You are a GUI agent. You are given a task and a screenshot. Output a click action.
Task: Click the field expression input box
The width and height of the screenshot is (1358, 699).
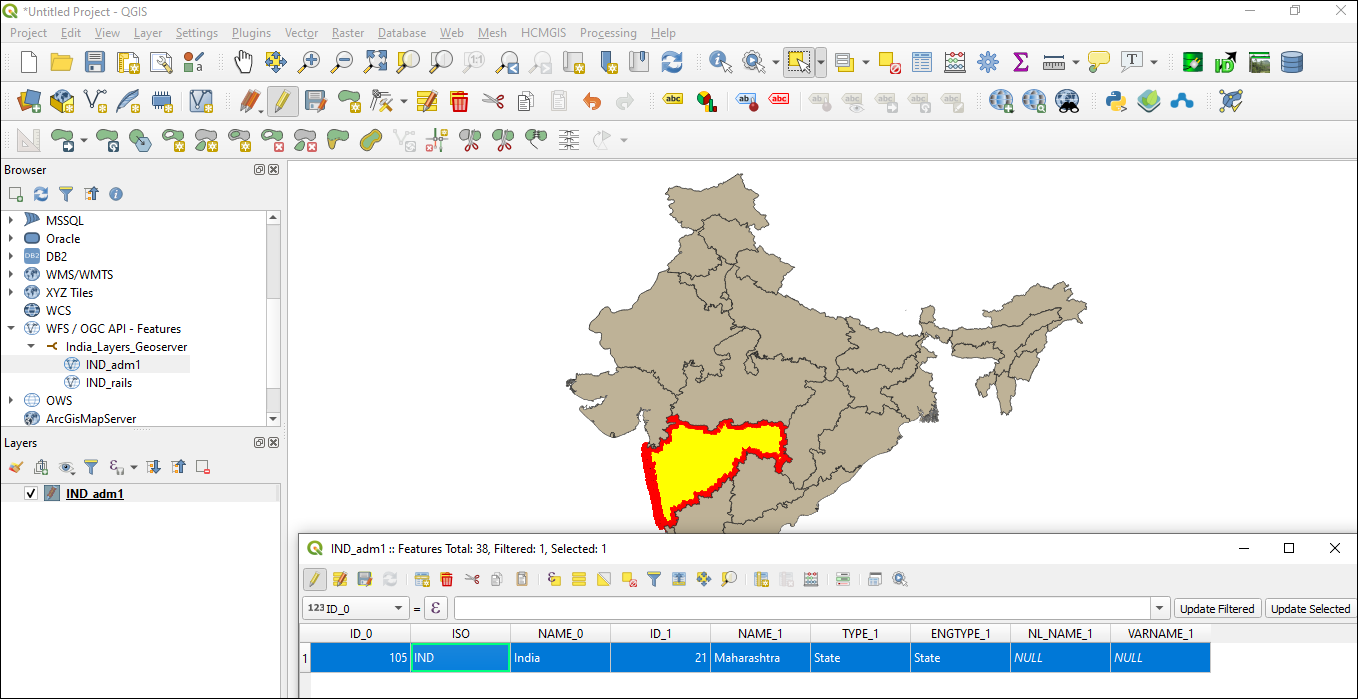(x=802, y=608)
